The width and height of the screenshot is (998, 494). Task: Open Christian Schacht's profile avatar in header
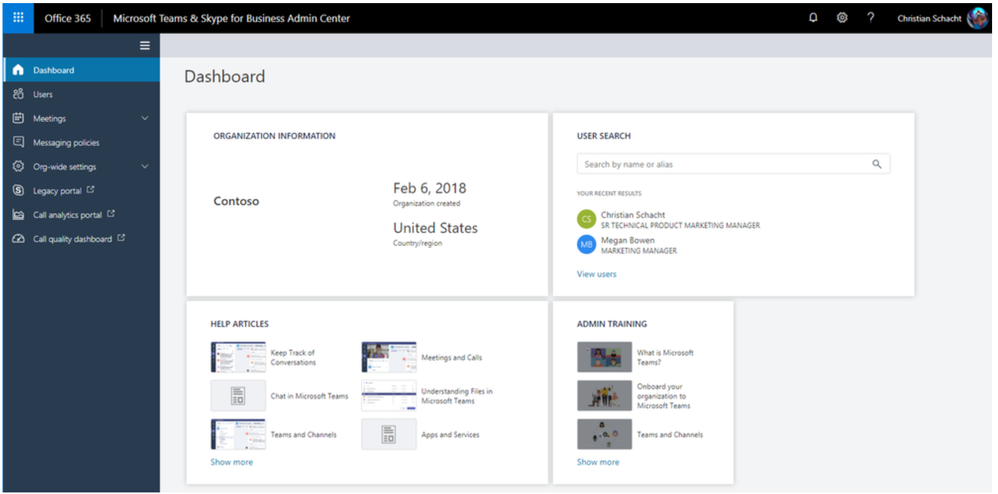click(977, 18)
